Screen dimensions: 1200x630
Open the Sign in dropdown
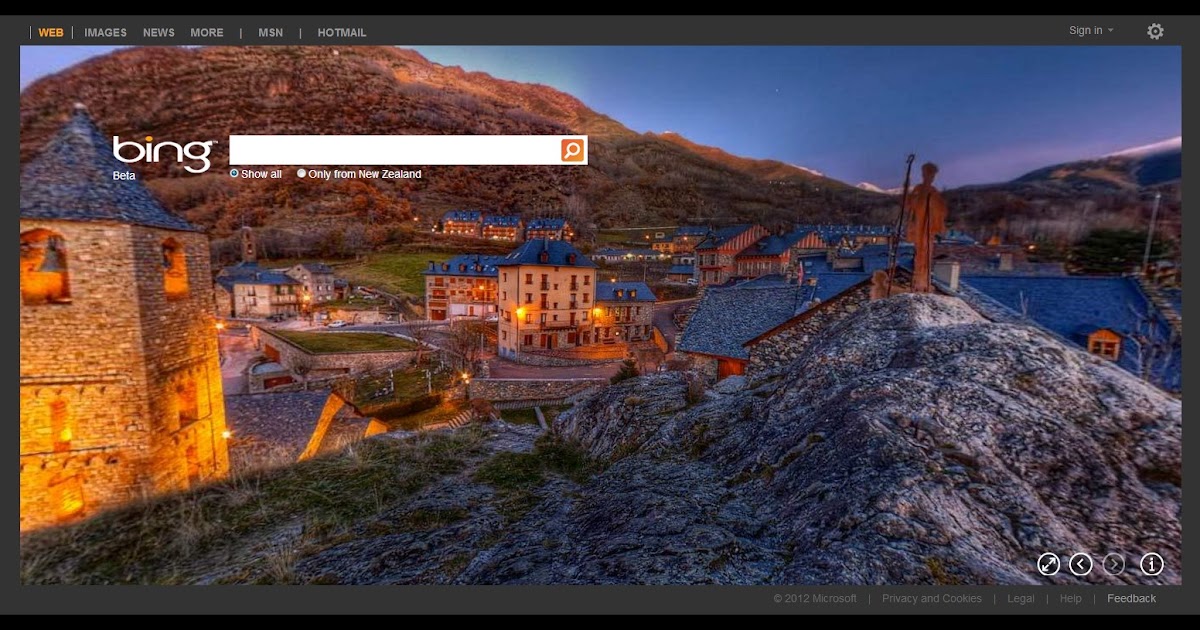coord(1089,30)
